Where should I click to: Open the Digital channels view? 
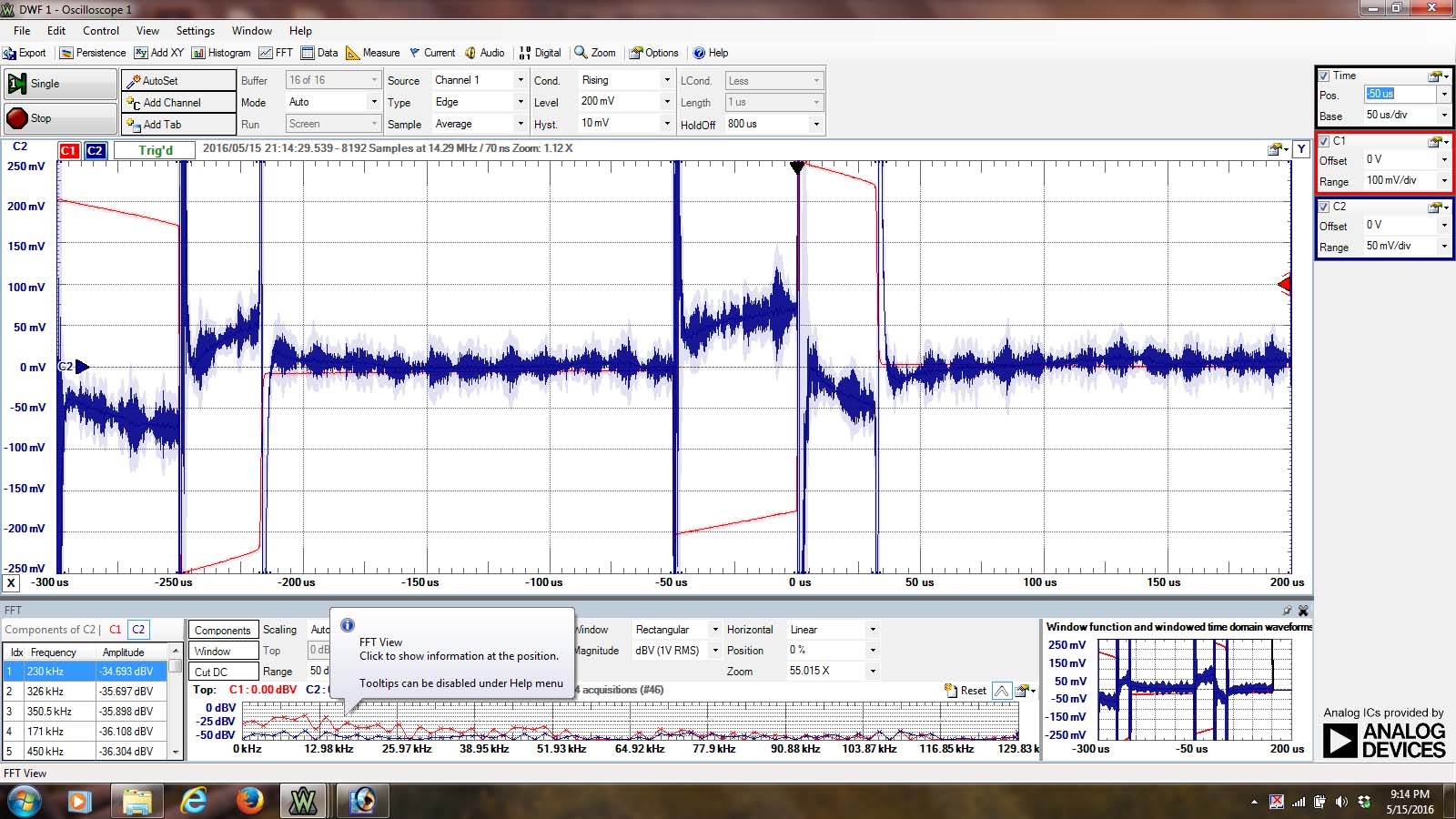(x=540, y=53)
